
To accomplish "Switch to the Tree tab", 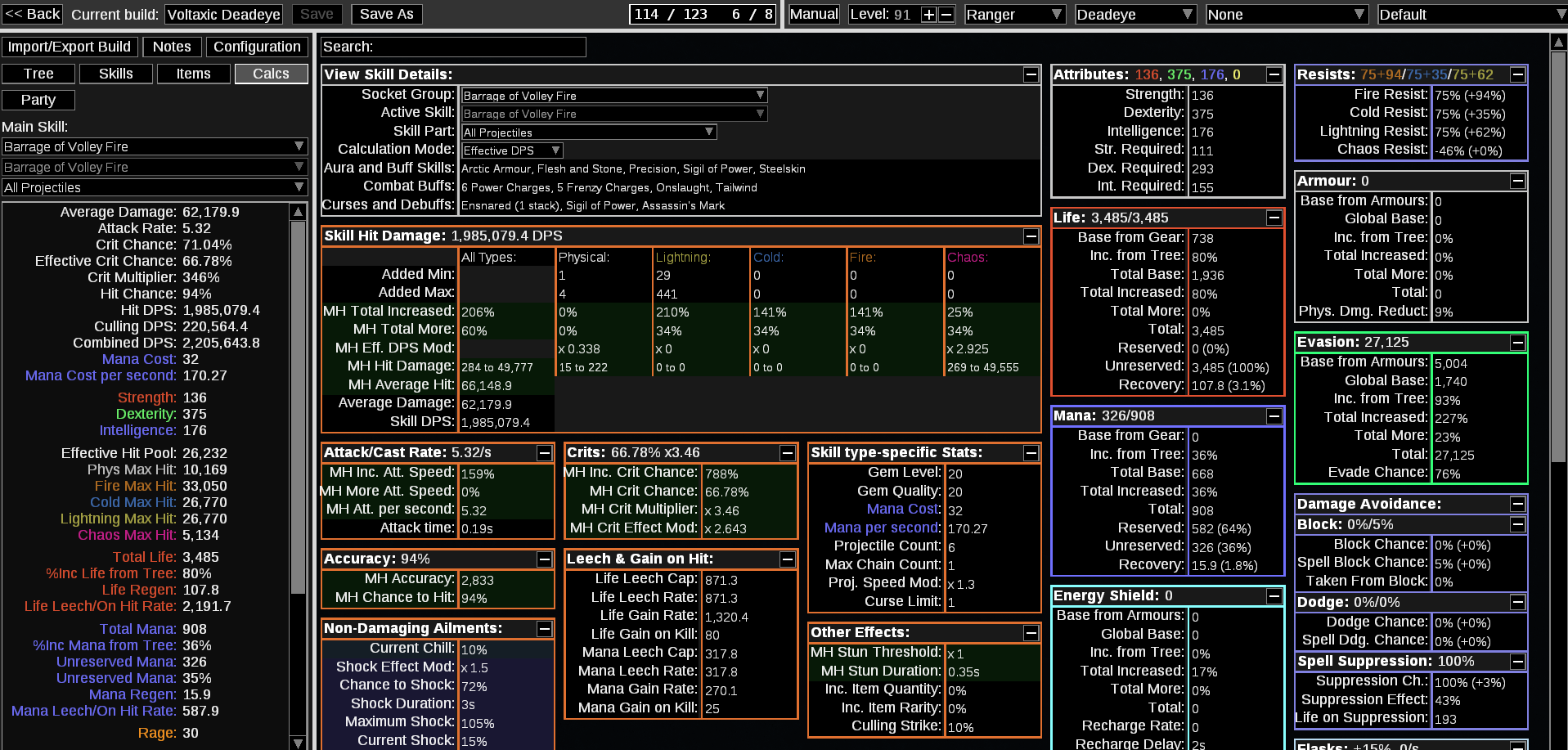I will [38, 74].
